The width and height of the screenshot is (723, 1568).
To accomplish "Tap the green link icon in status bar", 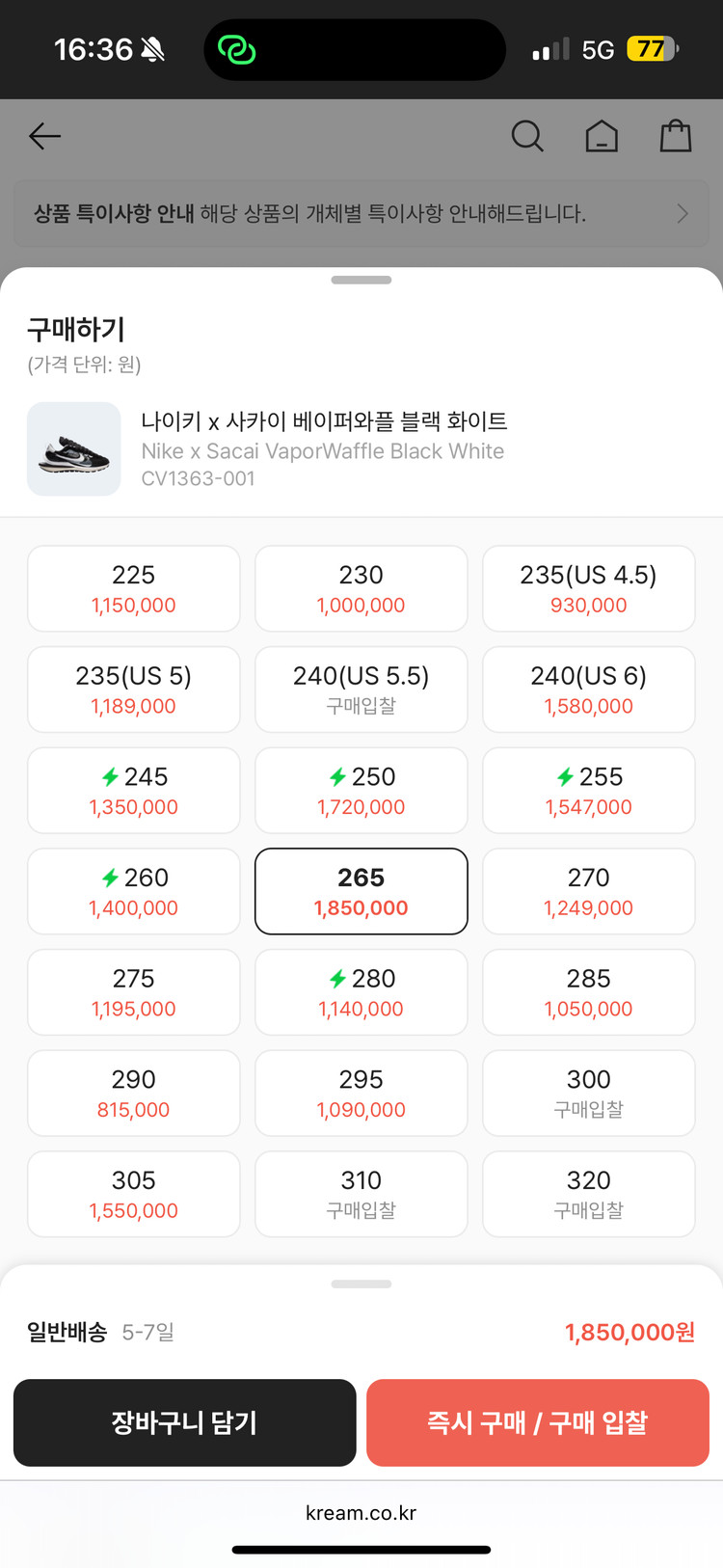I will (236, 49).
